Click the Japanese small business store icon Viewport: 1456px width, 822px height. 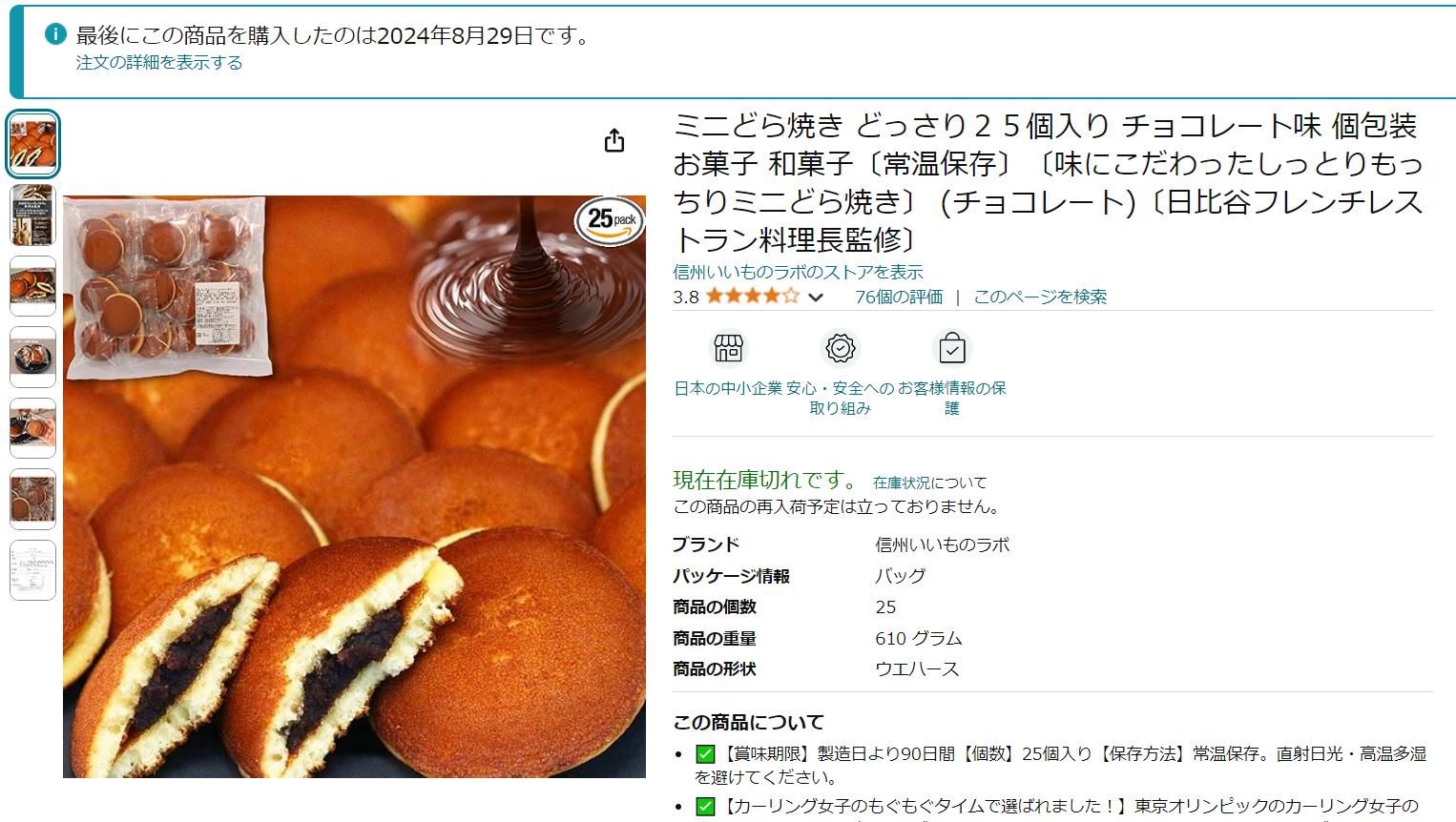[728, 348]
